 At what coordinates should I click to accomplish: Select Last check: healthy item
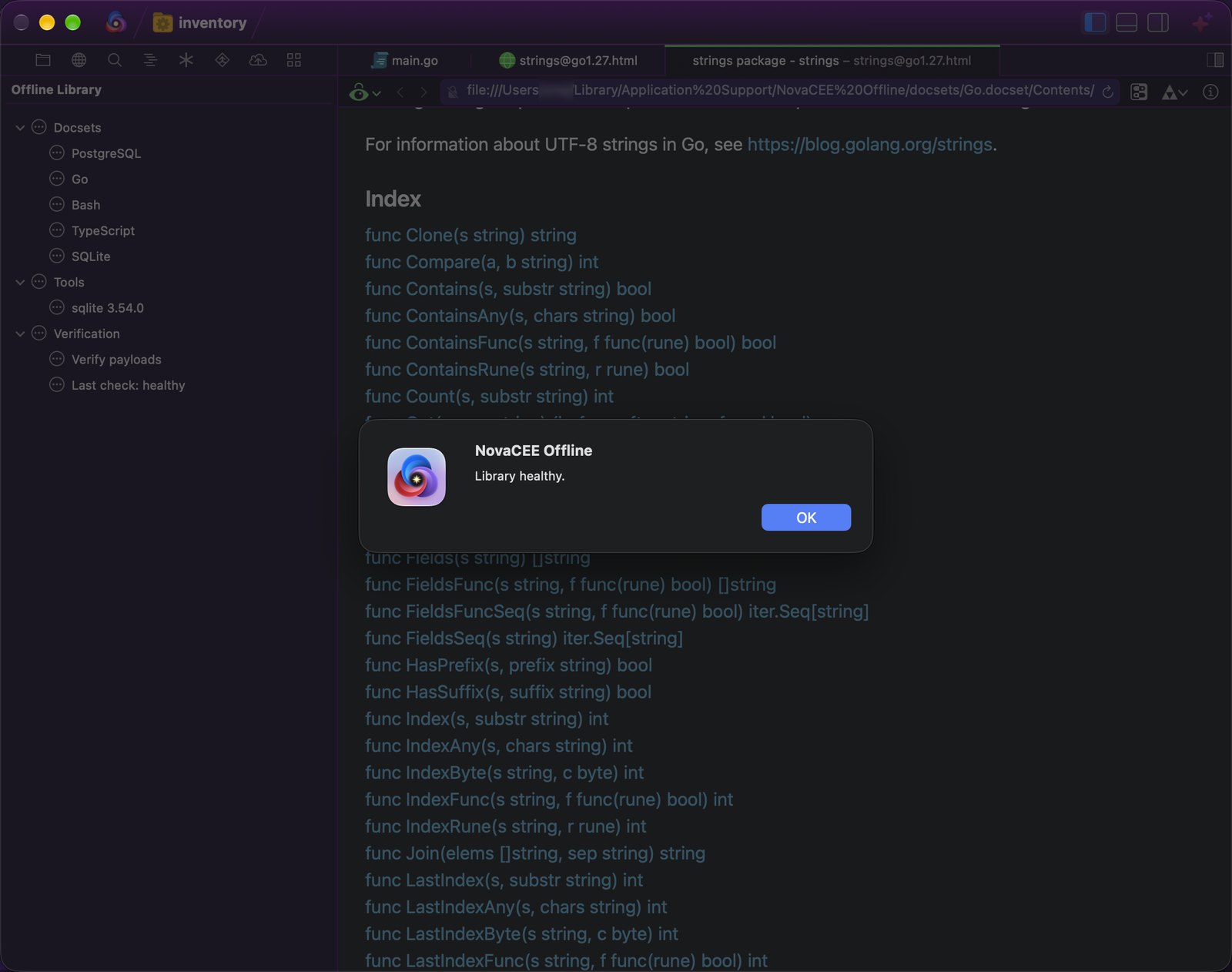128,385
